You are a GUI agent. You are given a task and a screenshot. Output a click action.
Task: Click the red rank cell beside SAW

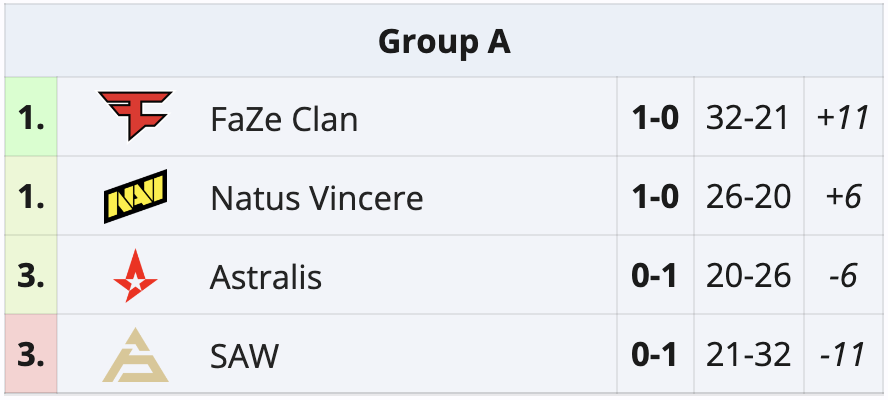pos(31,355)
